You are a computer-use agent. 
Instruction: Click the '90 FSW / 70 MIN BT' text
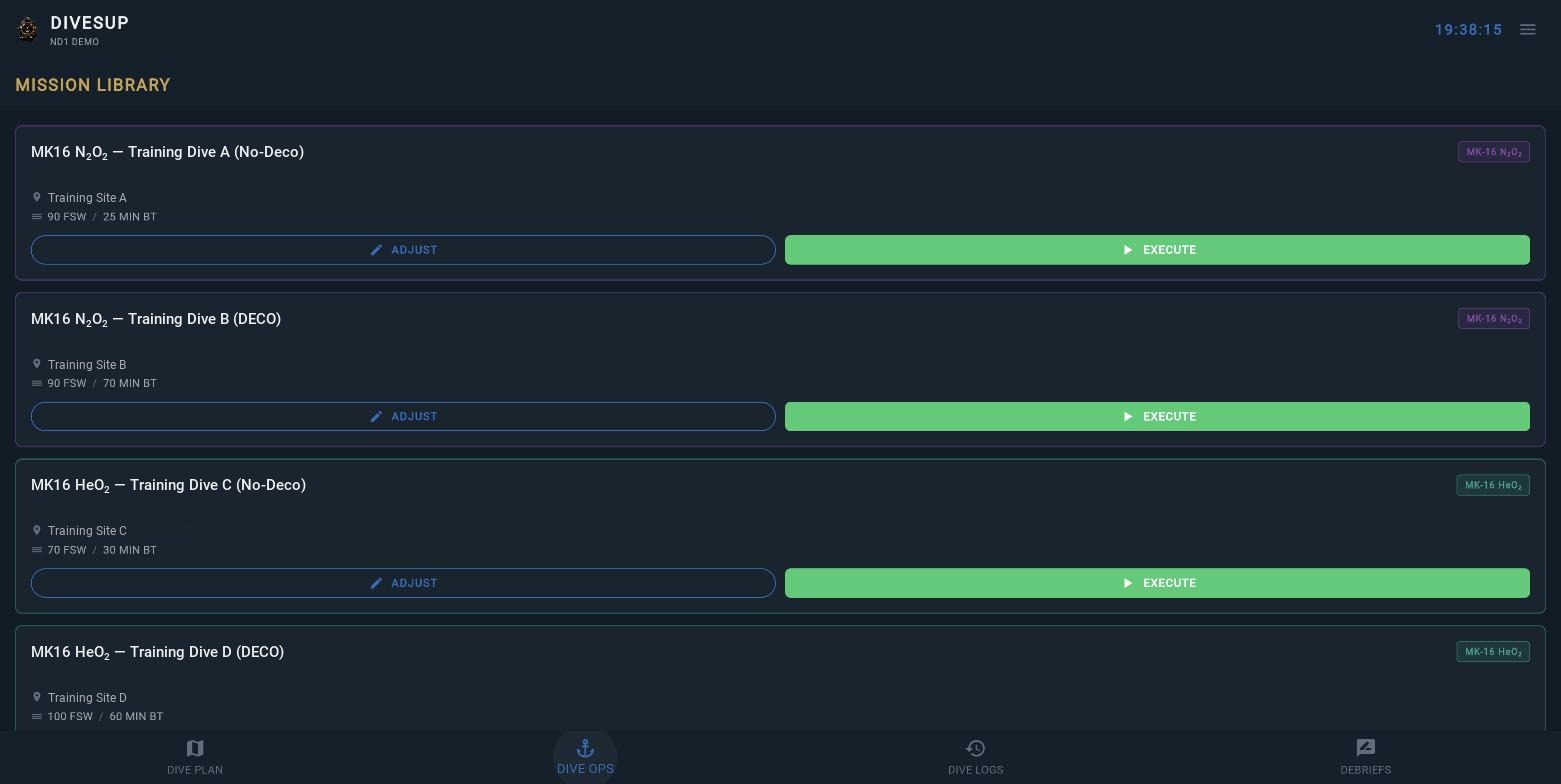point(102,383)
